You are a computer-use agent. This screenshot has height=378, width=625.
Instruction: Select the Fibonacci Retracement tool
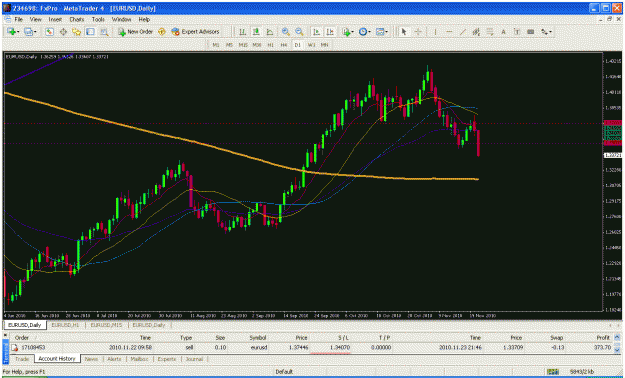(x=489, y=32)
